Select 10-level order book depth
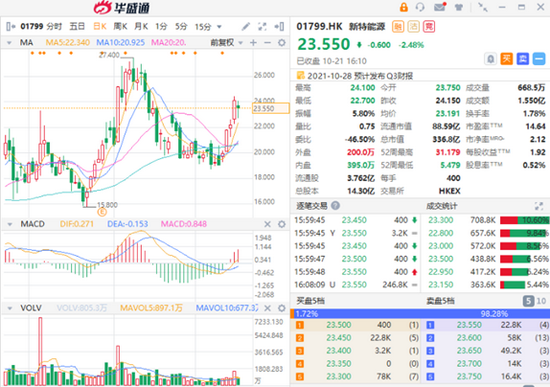The width and height of the screenshot is (550, 387). (541, 301)
